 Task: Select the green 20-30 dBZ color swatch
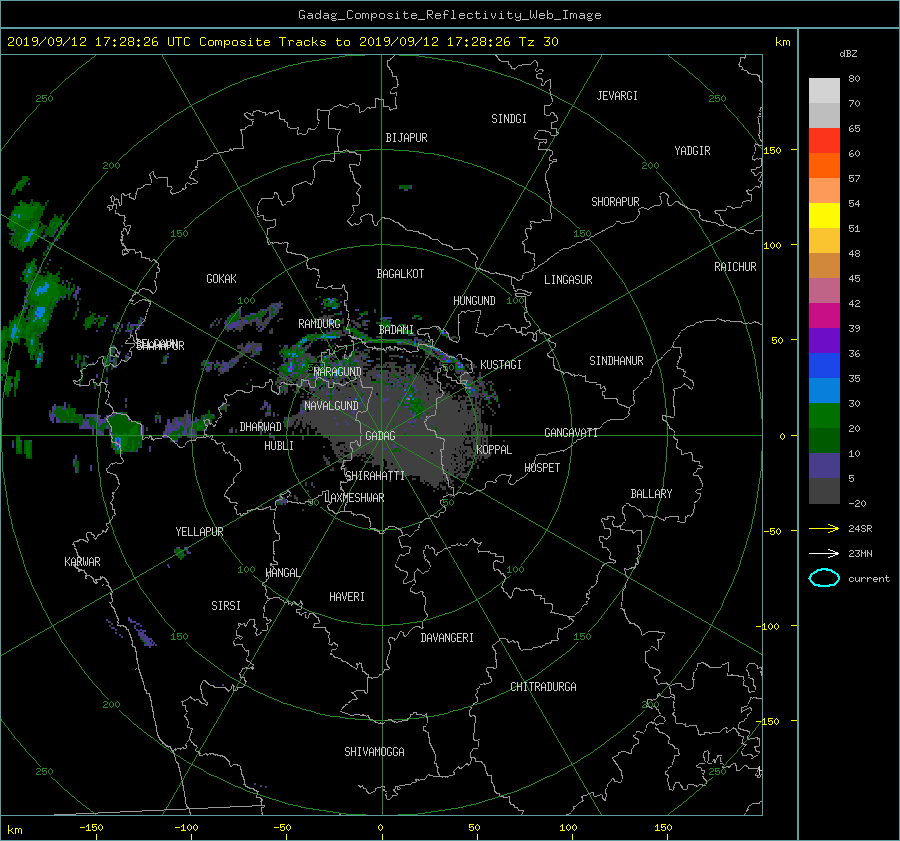coord(824,416)
